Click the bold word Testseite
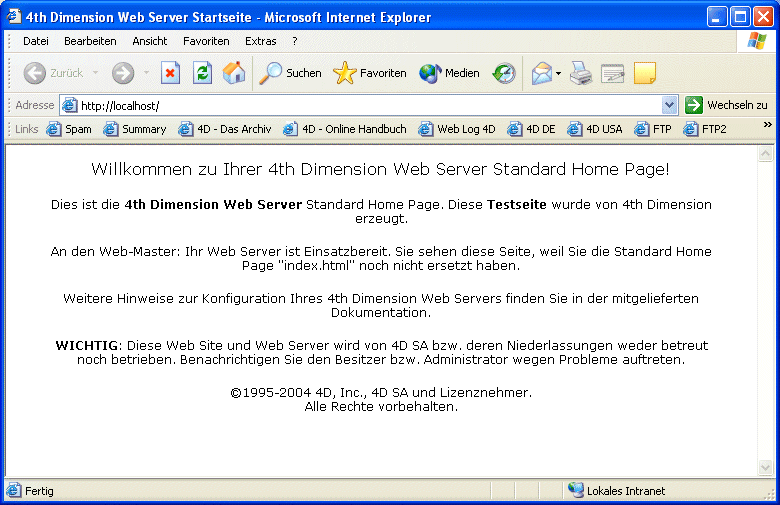 tap(517, 204)
